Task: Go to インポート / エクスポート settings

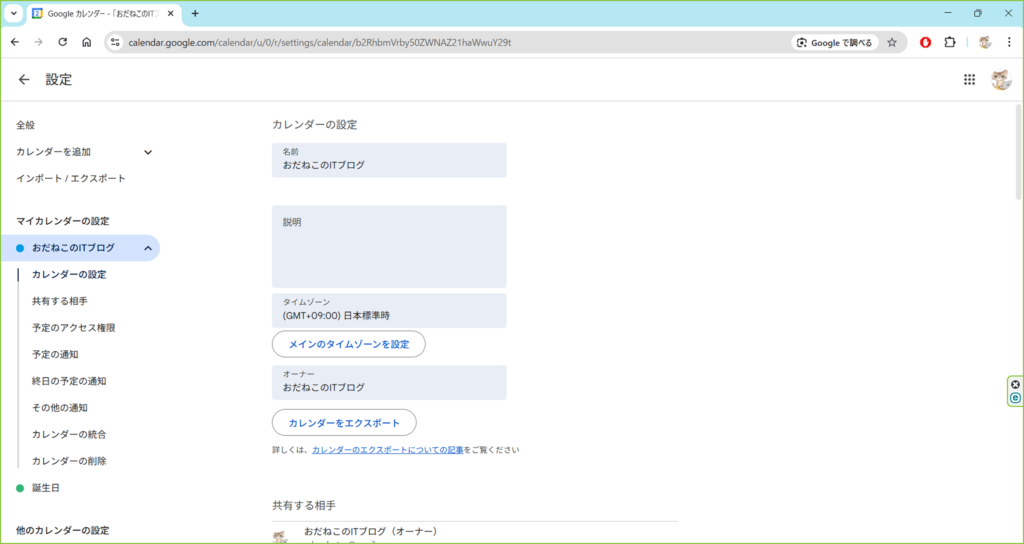Action: [71, 178]
